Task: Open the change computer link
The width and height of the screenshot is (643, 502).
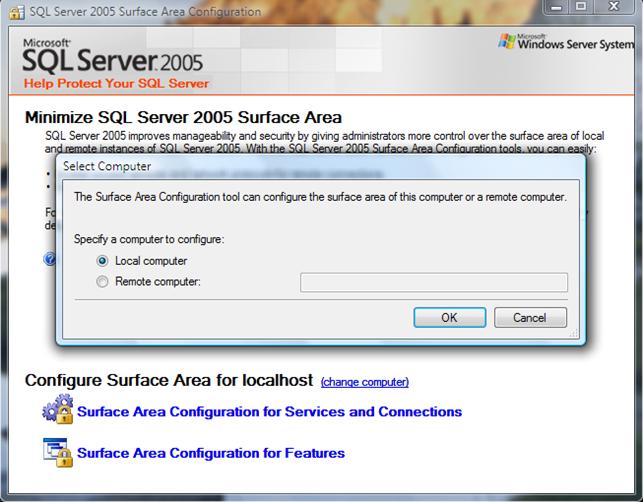Action: [x=364, y=382]
